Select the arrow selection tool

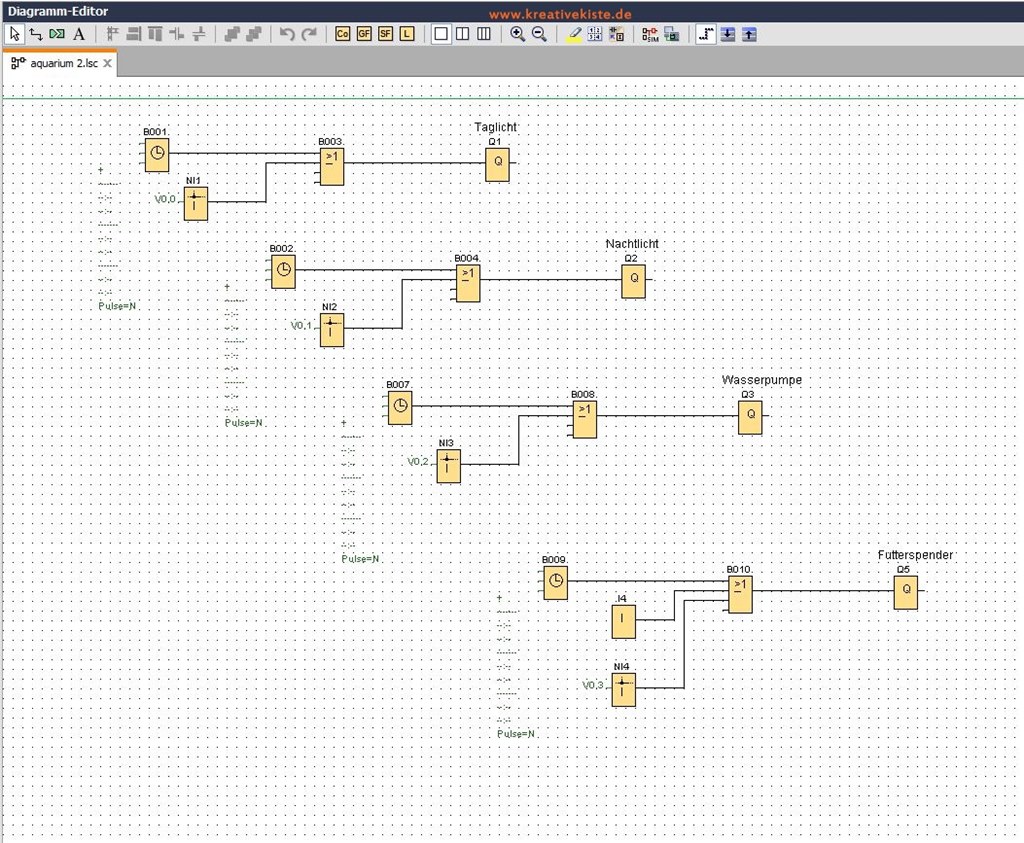tap(14, 34)
